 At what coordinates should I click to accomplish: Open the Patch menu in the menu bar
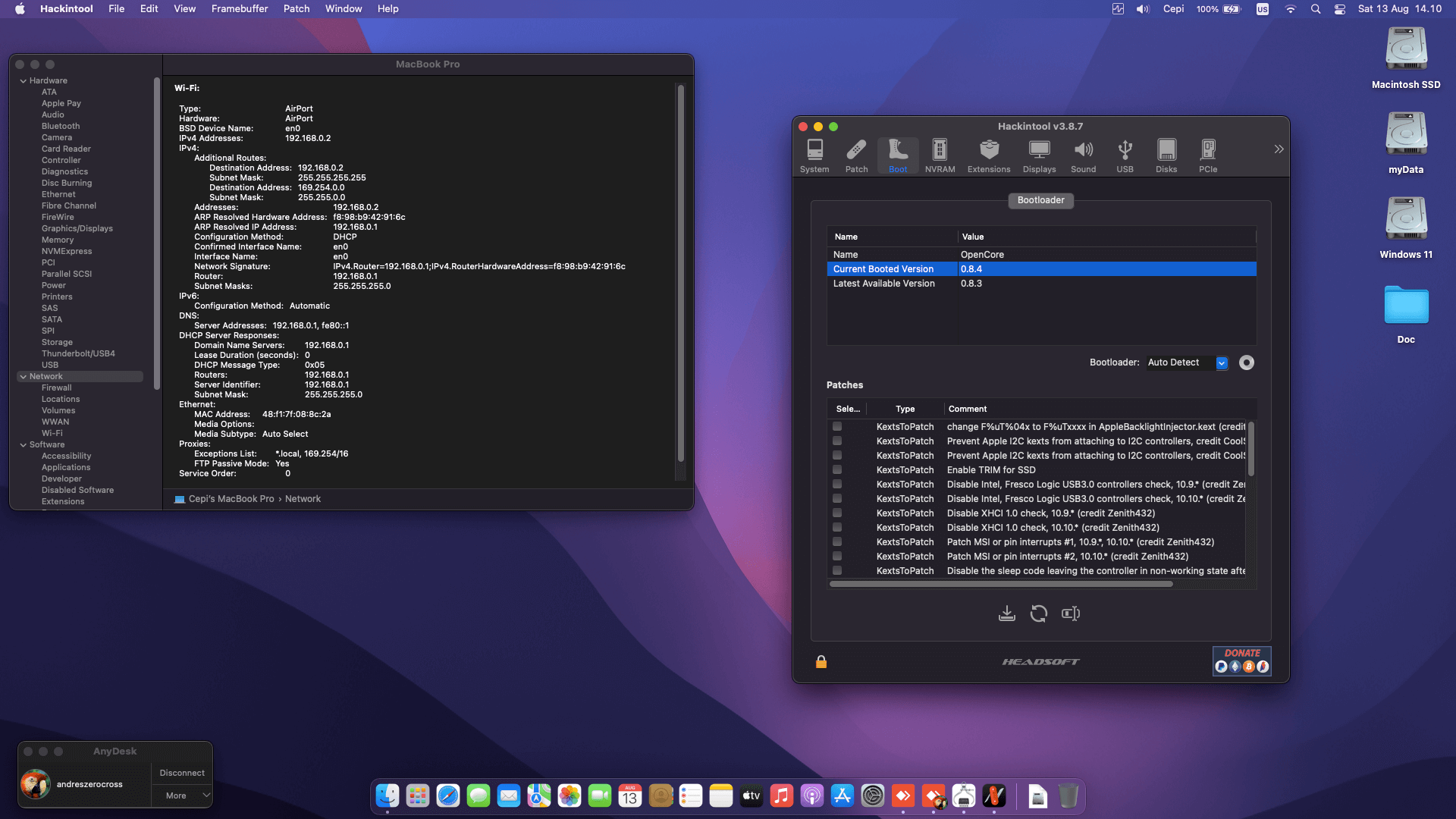(296, 8)
